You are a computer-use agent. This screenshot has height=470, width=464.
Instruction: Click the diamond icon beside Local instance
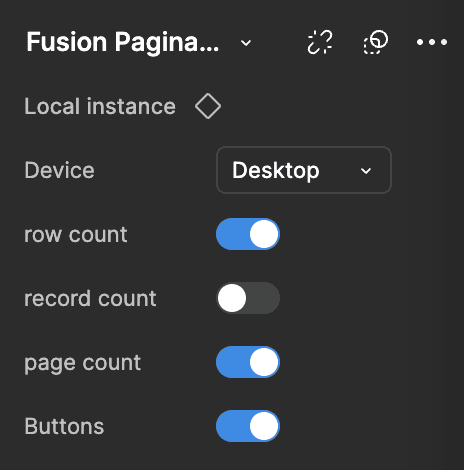[208, 106]
